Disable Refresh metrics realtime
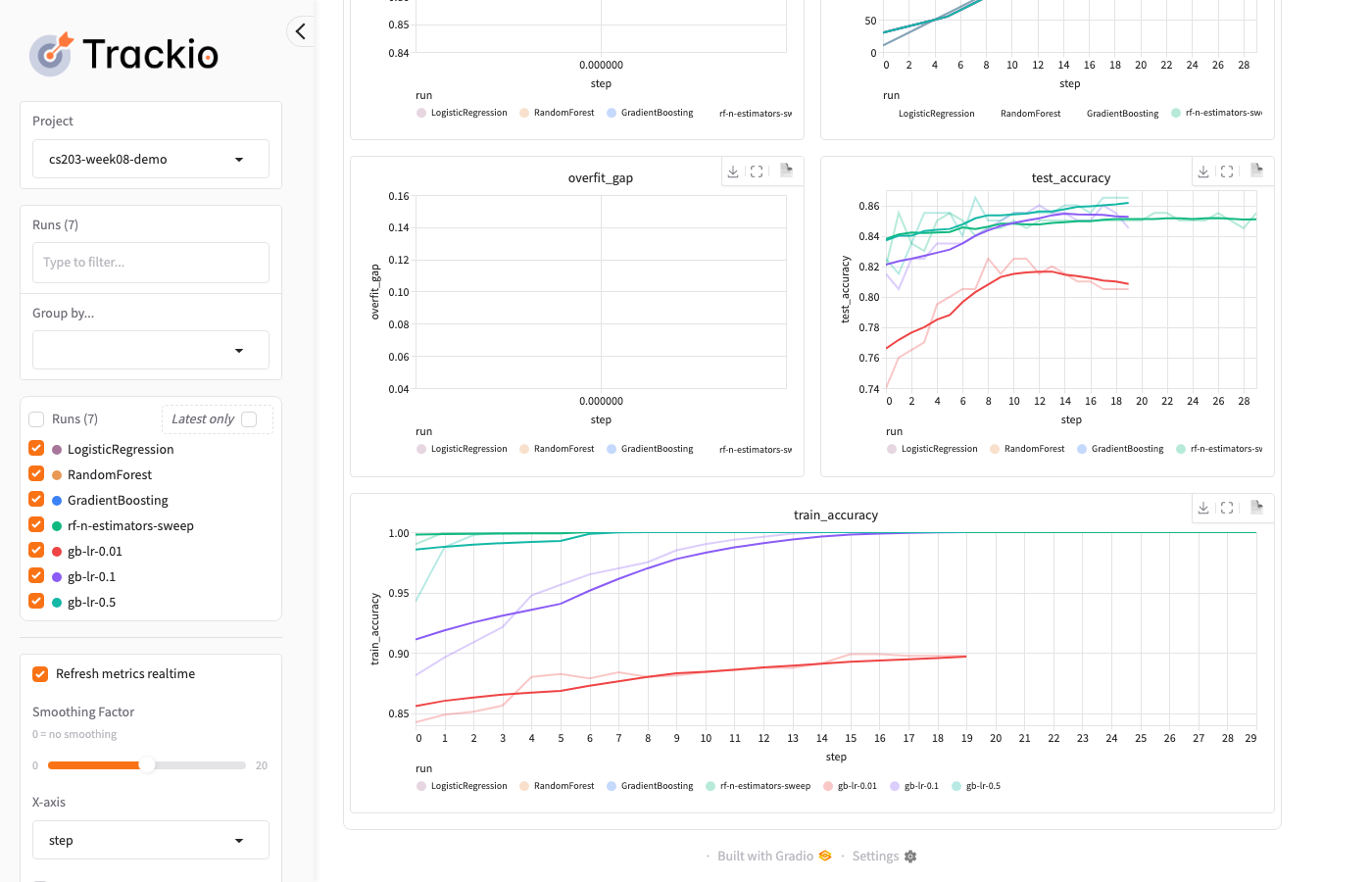 [x=41, y=674]
